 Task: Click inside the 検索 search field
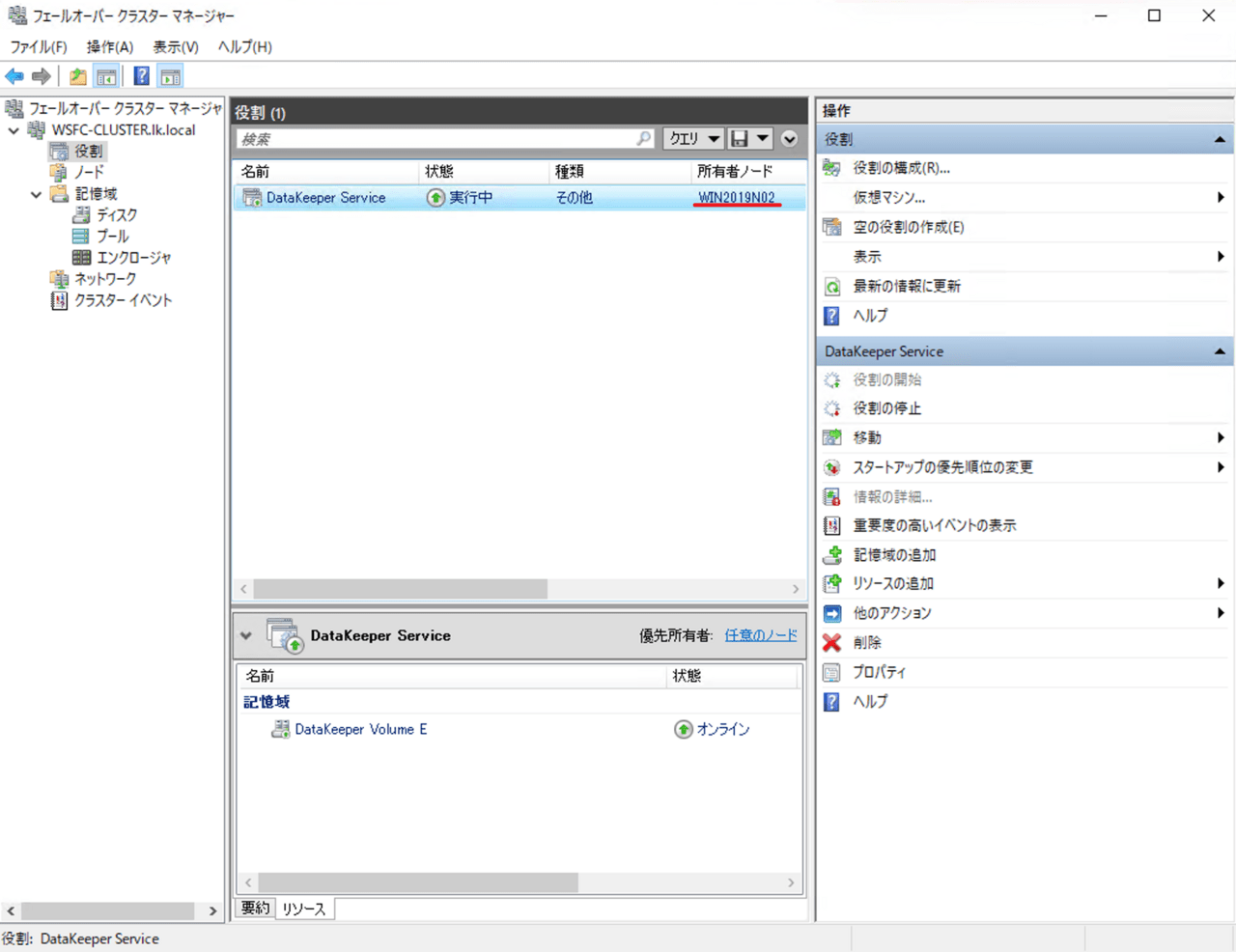click(445, 139)
